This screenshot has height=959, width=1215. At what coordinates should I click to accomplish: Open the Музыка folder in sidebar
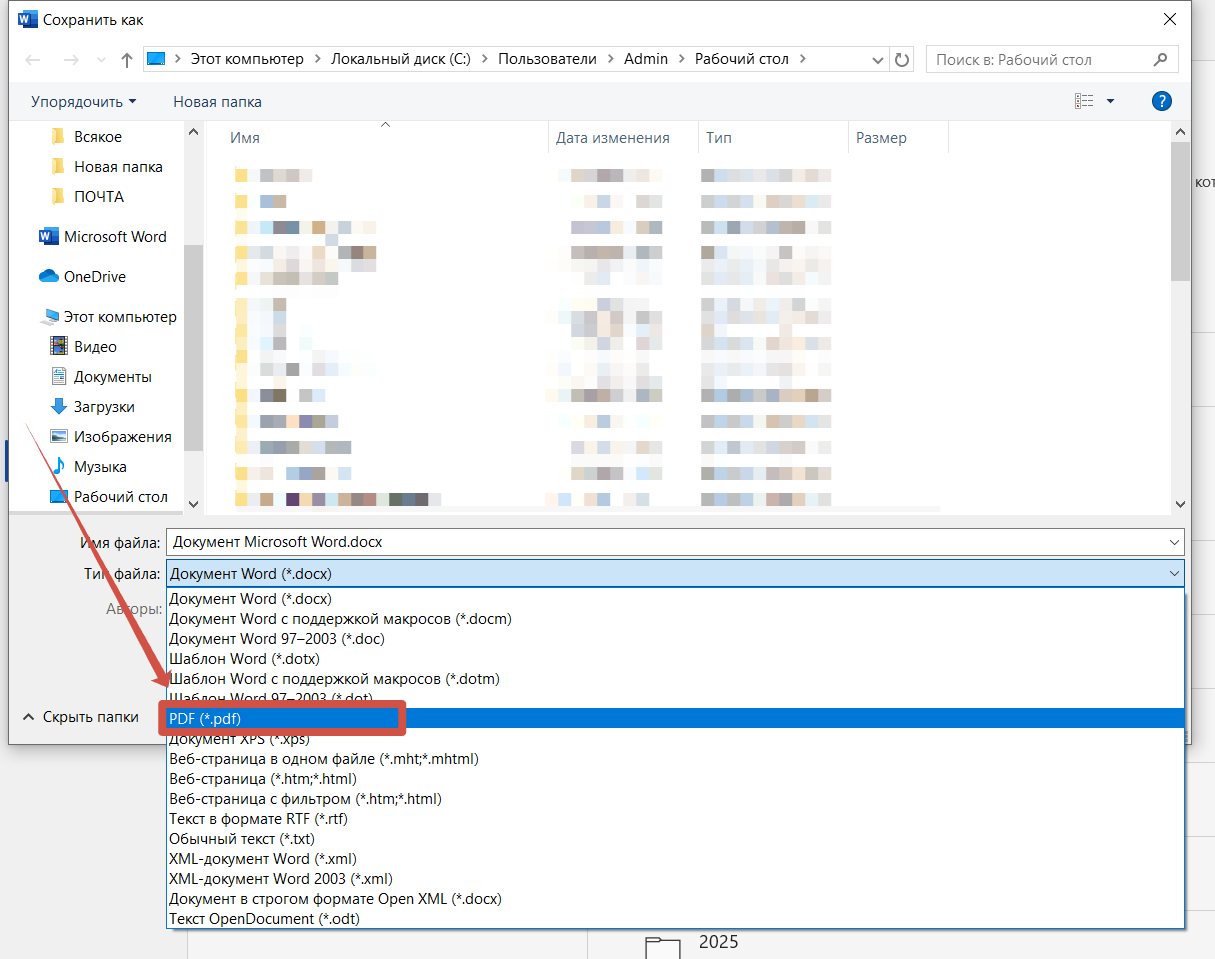[x=100, y=467]
